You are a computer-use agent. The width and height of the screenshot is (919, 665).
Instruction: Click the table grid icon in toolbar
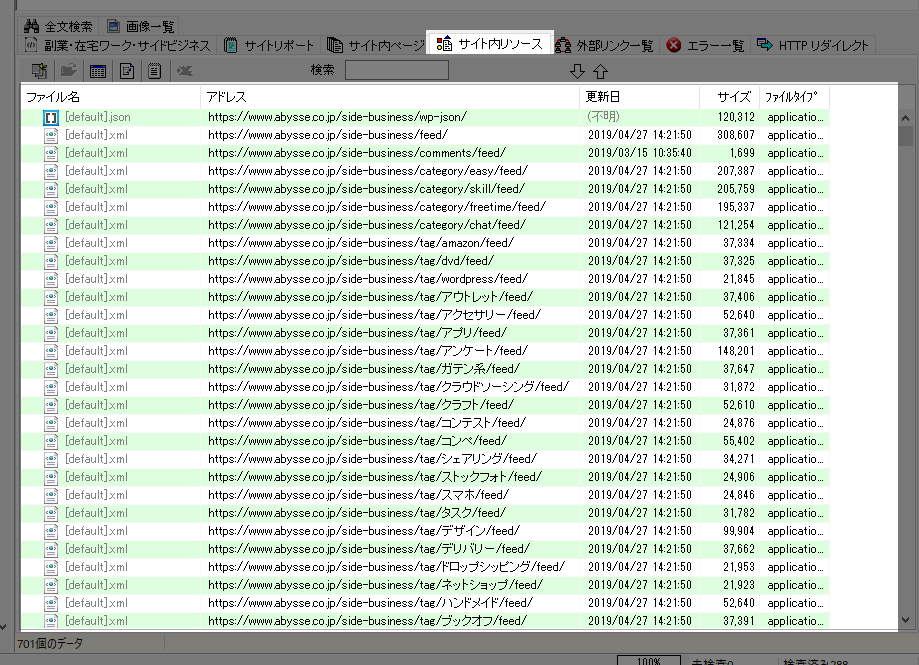click(x=98, y=71)
